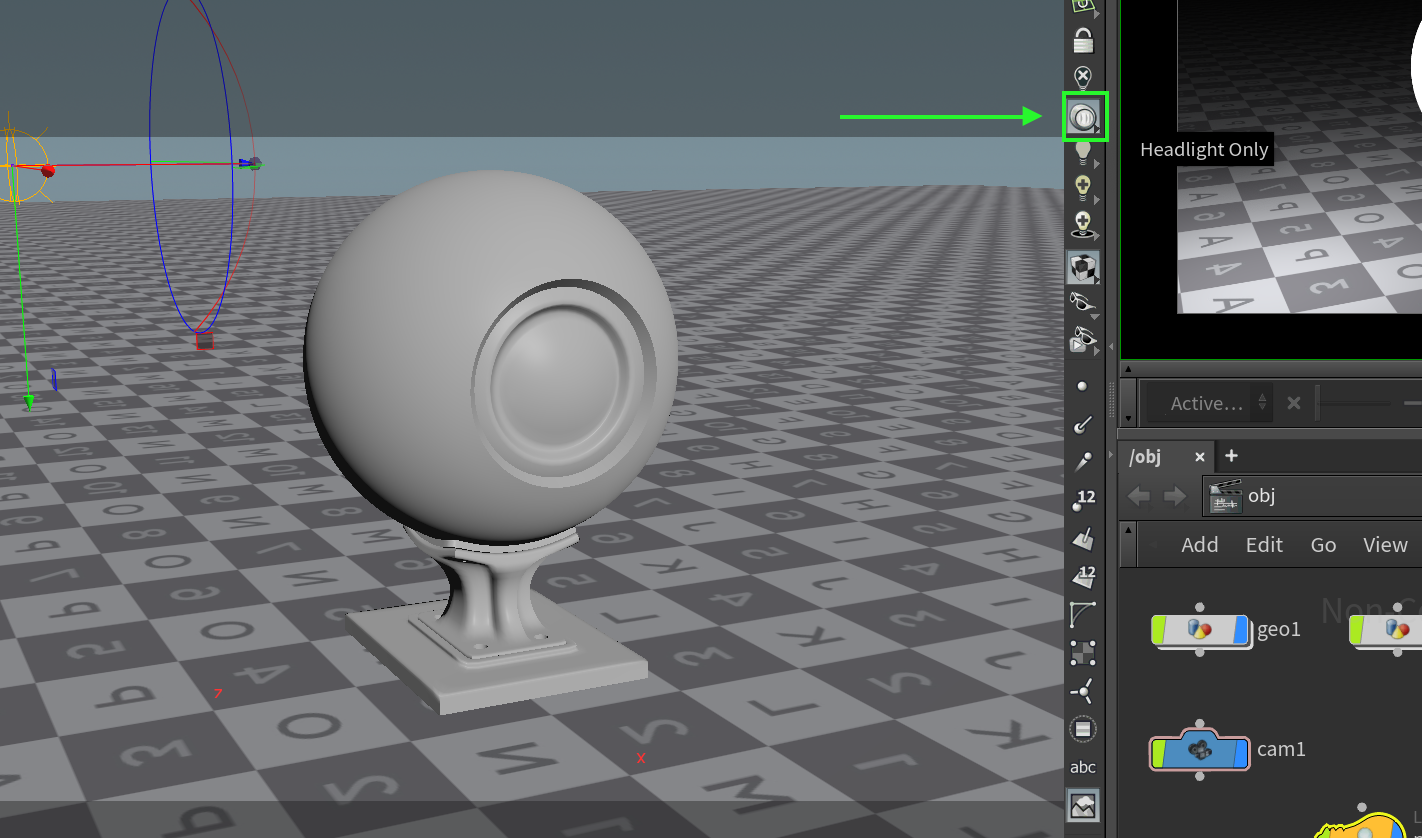Open the Active viewport dropdown
This screenshot has width=1422, height=838.
1205,403
